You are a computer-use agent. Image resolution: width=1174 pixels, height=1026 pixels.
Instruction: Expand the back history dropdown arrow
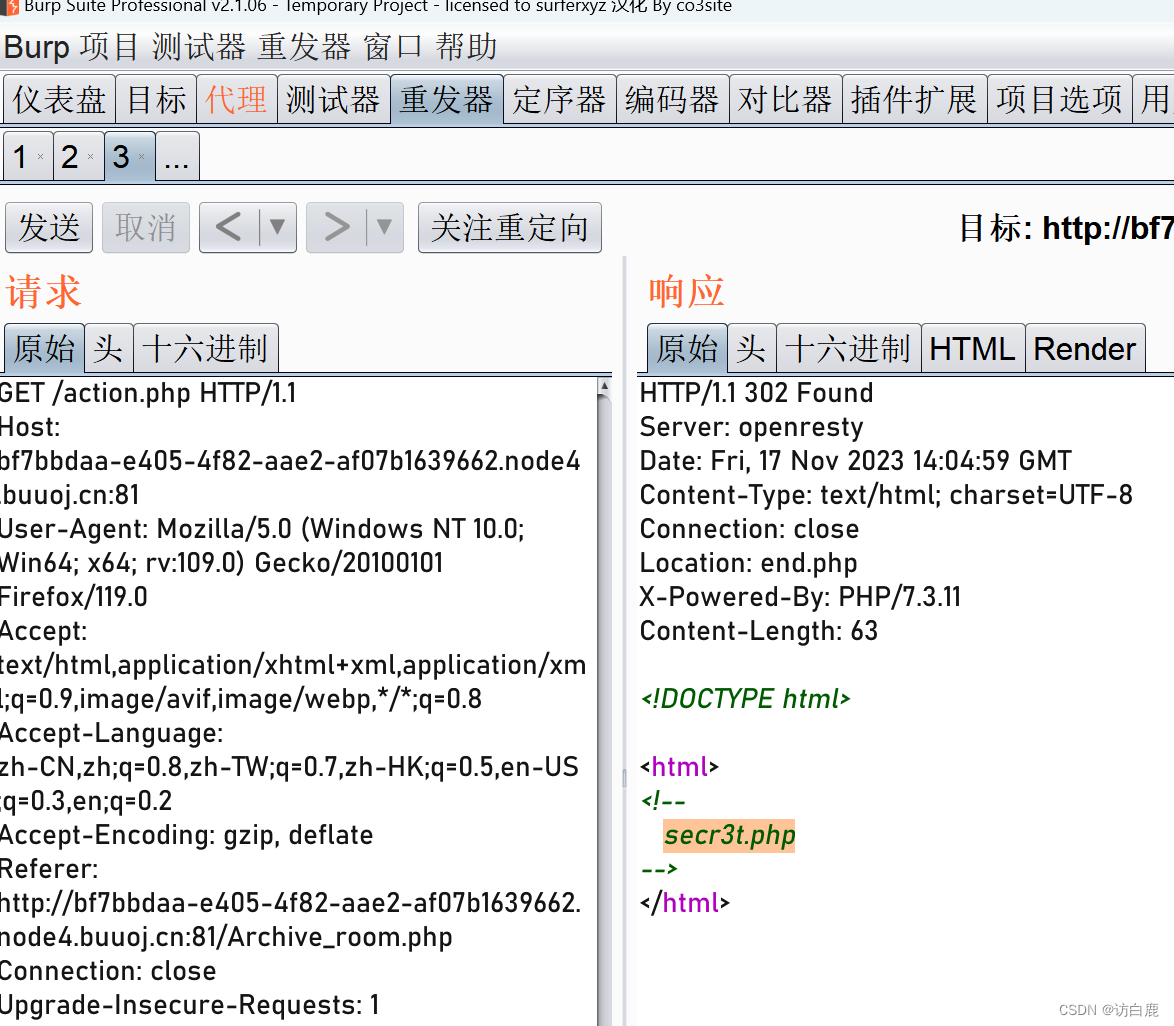click(x=277, y=228)
